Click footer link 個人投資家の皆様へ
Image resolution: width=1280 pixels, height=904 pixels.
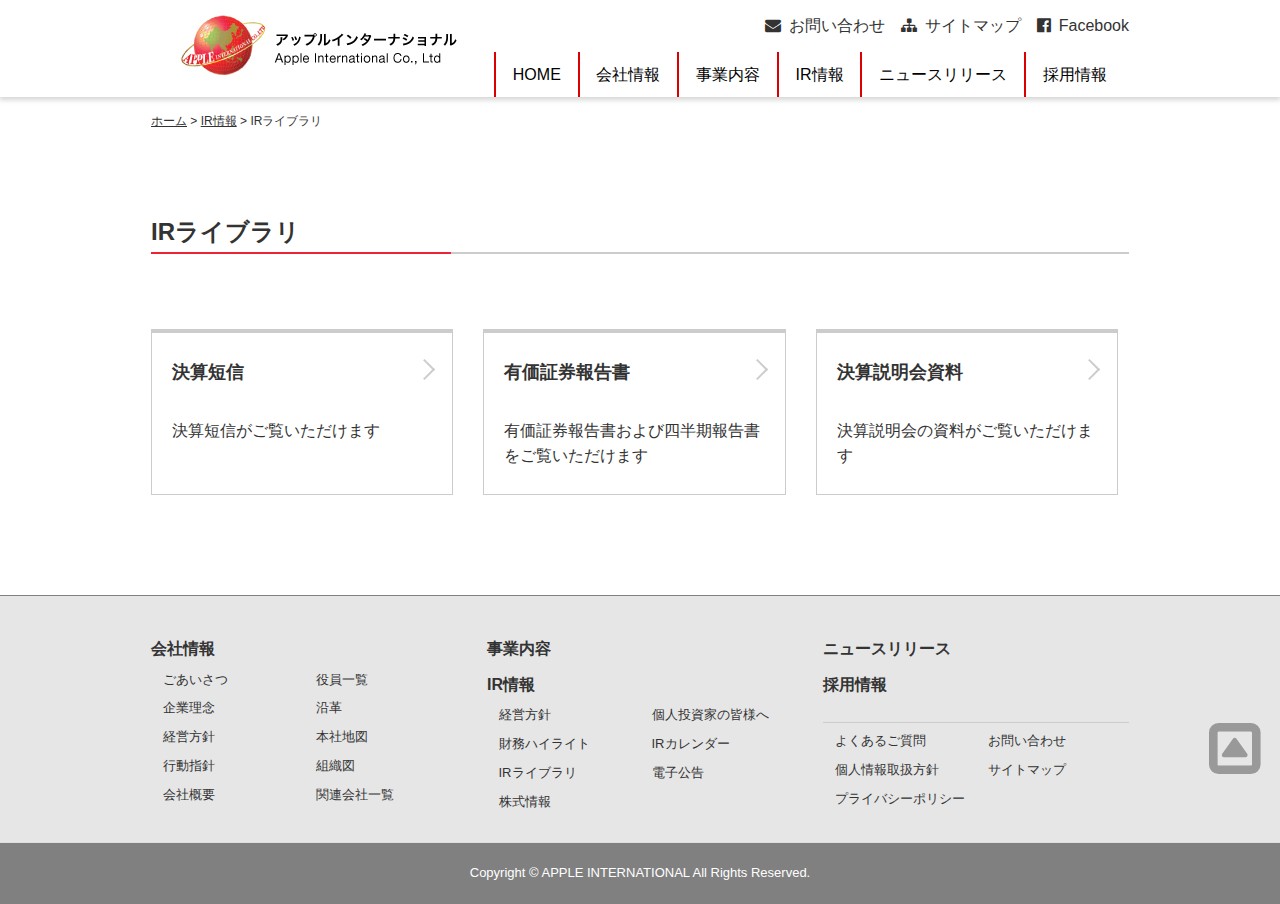click(710, 715)
